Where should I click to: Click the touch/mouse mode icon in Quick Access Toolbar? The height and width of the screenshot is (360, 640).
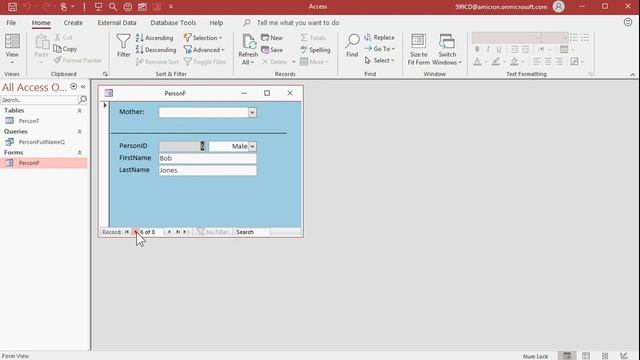(64, 7)
